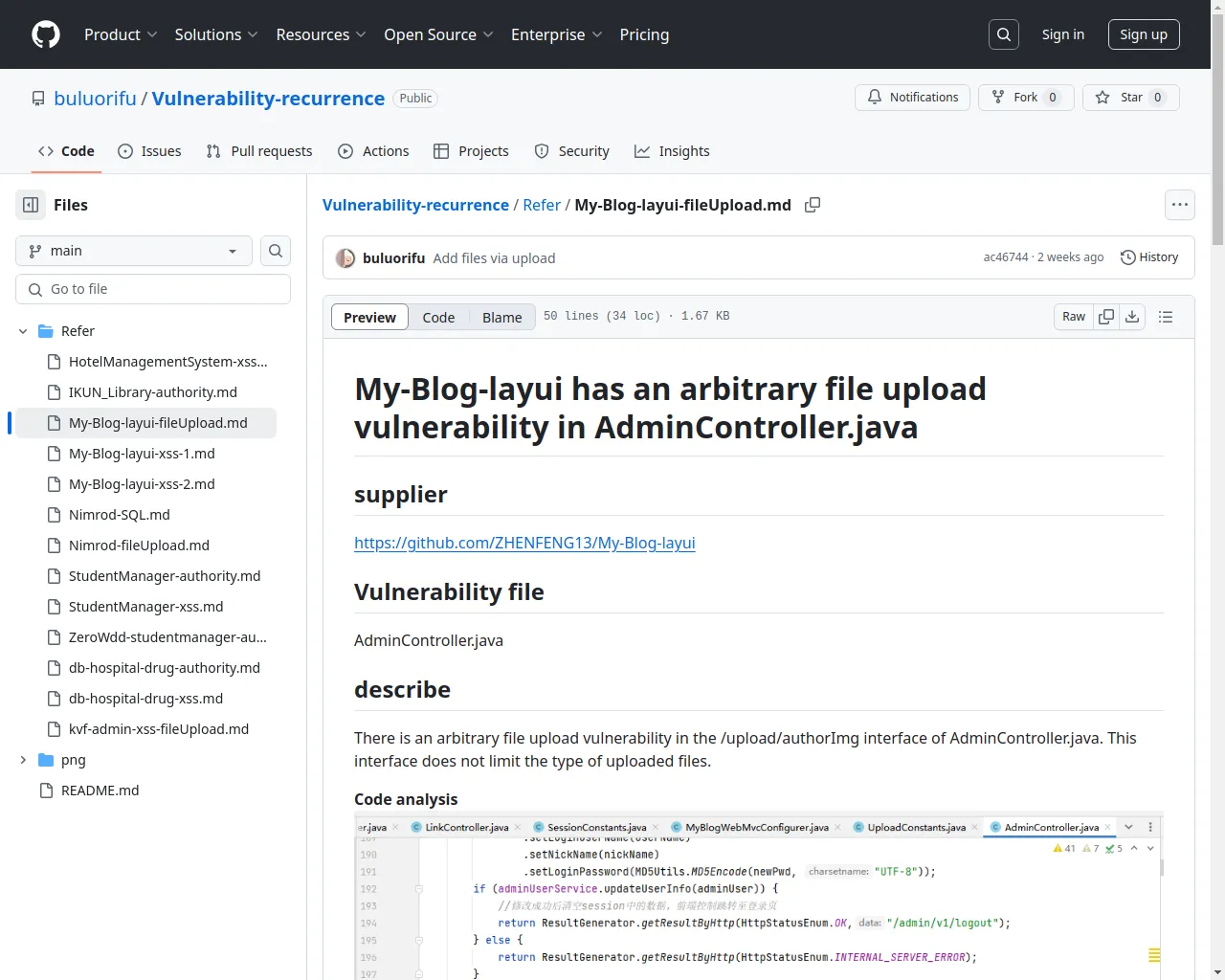1225x980 pixels.
Task: Expand the Product menu
Action: [121, 34]
